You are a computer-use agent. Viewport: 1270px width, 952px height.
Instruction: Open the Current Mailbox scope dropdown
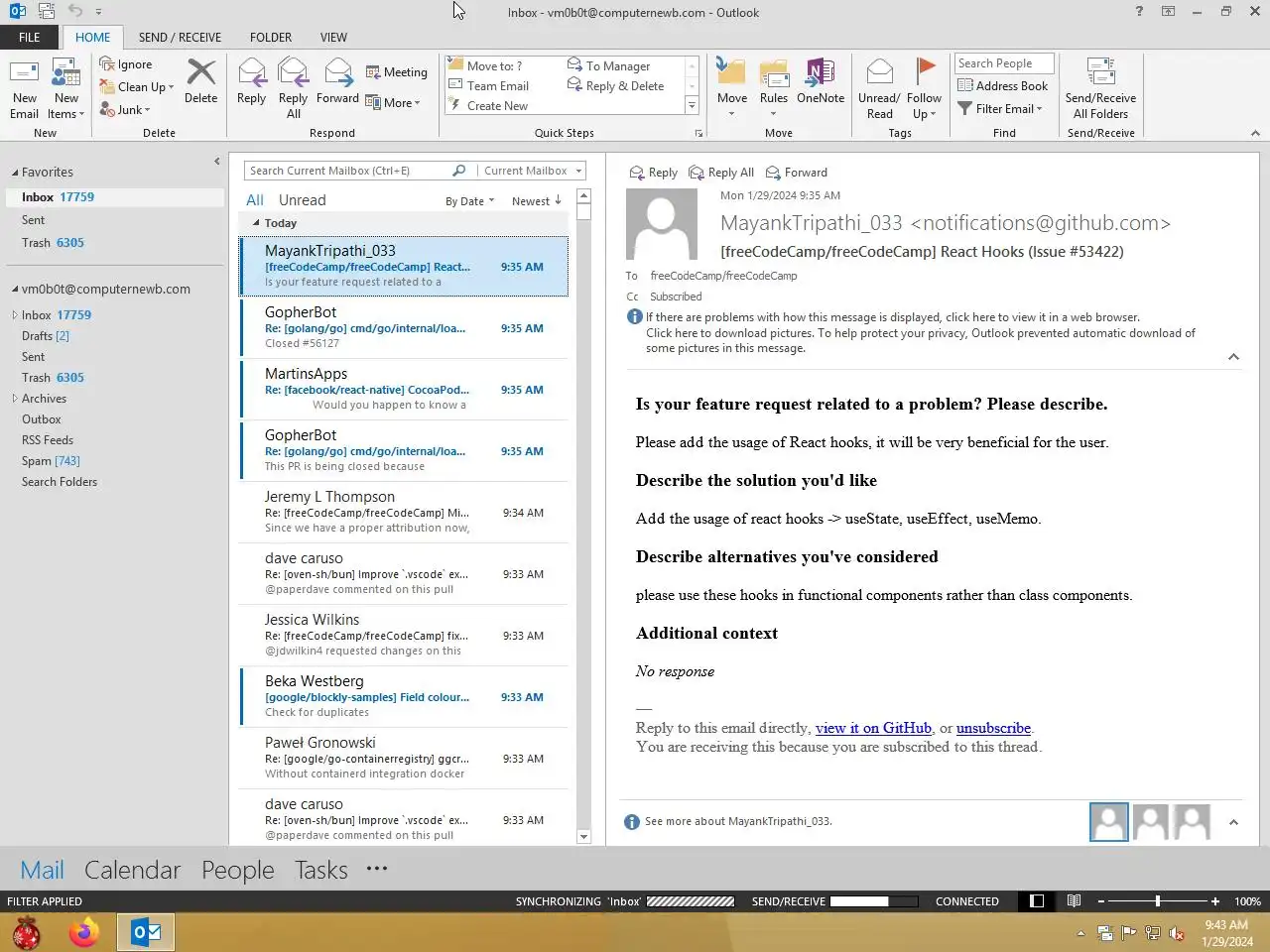tap(532, 171)
